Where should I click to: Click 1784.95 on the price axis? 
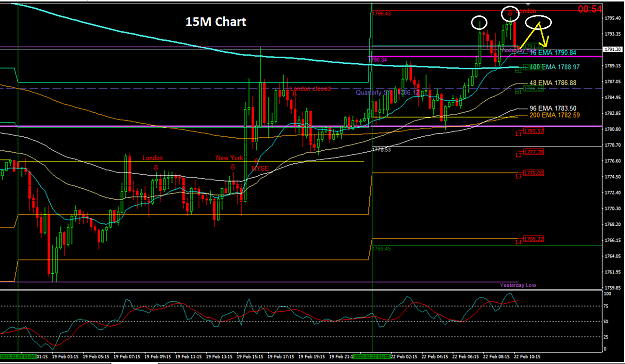coord(612,97)
